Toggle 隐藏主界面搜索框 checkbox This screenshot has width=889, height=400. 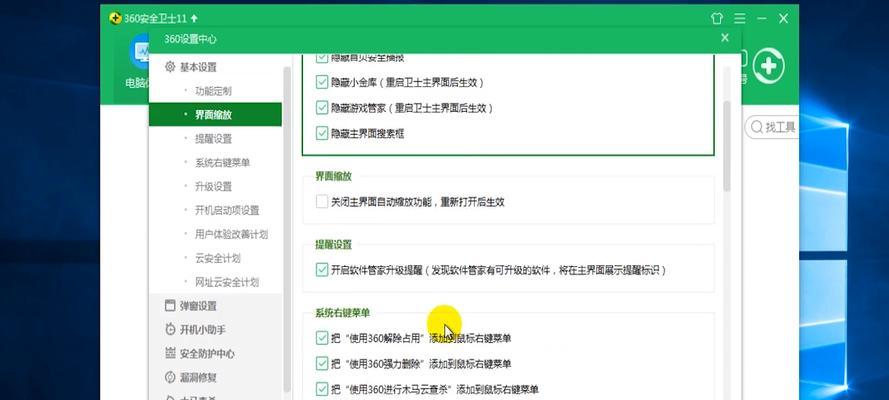pyautogui.click(x=321, y=134)
